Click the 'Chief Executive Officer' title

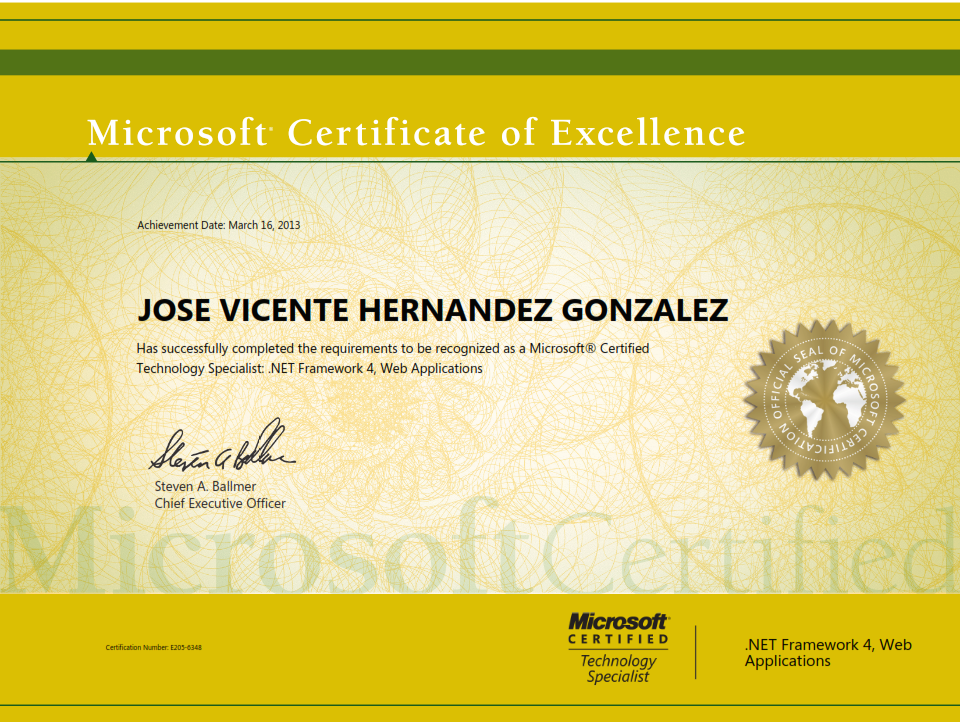(219, 503)
